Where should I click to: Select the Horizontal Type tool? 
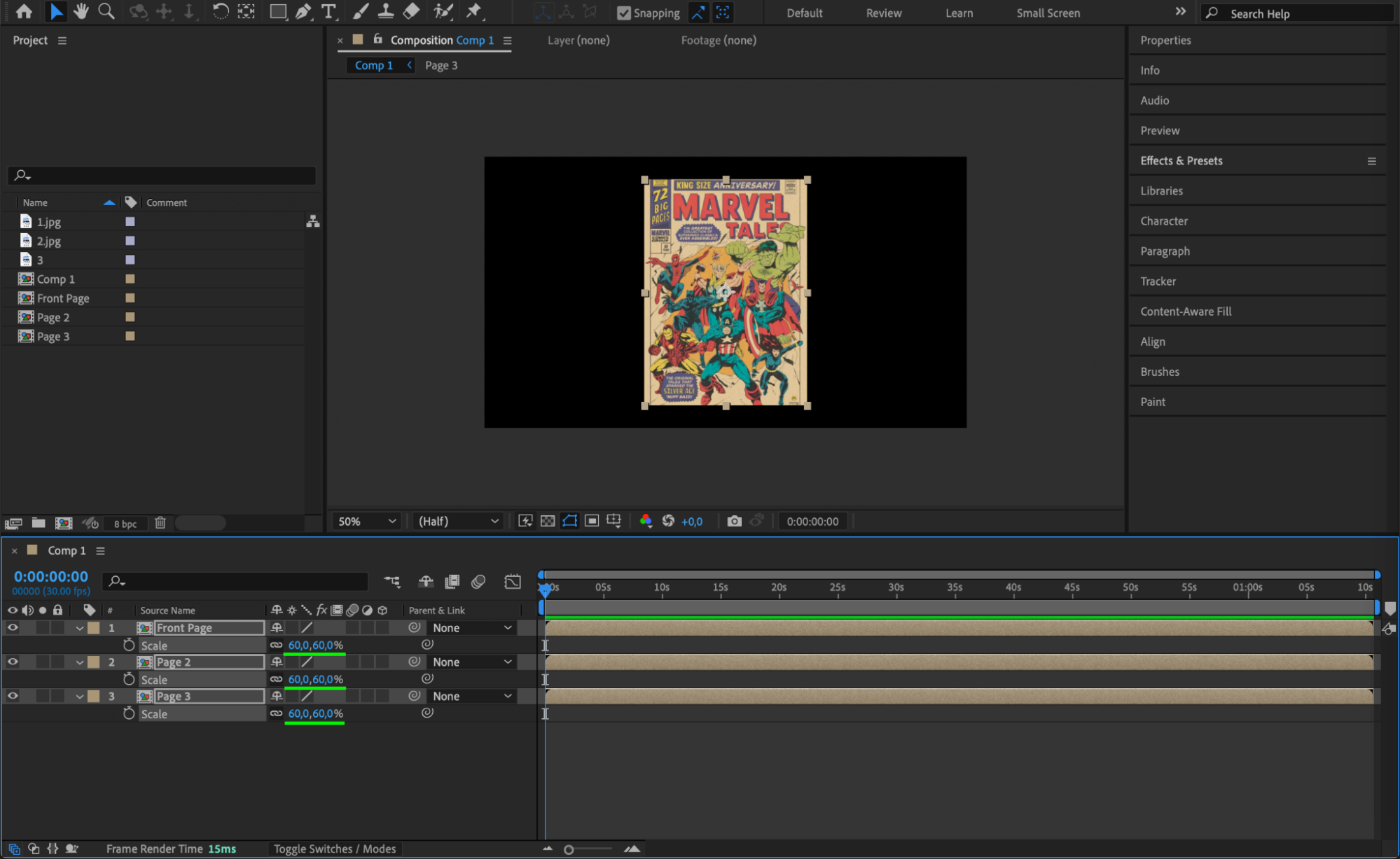(x=328, y=11)
